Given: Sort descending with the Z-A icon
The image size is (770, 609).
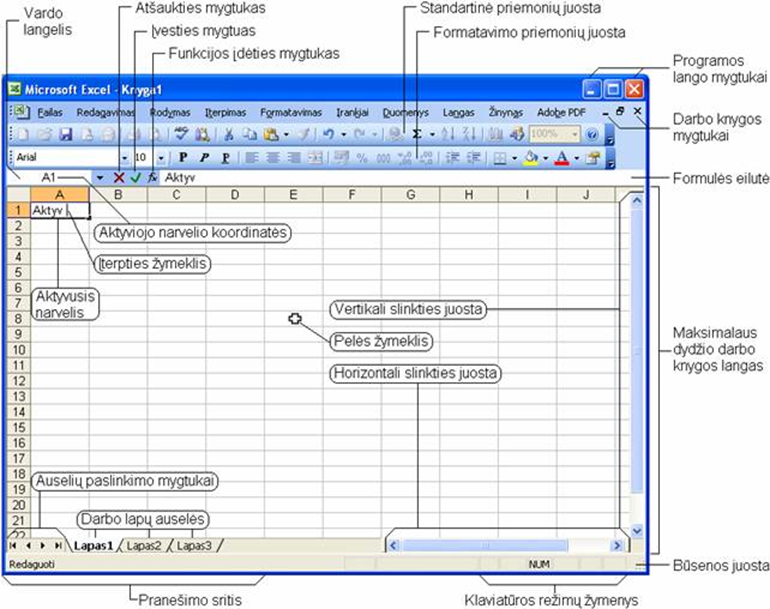Looking at the screenshot, I should click(x=469, y=134).
